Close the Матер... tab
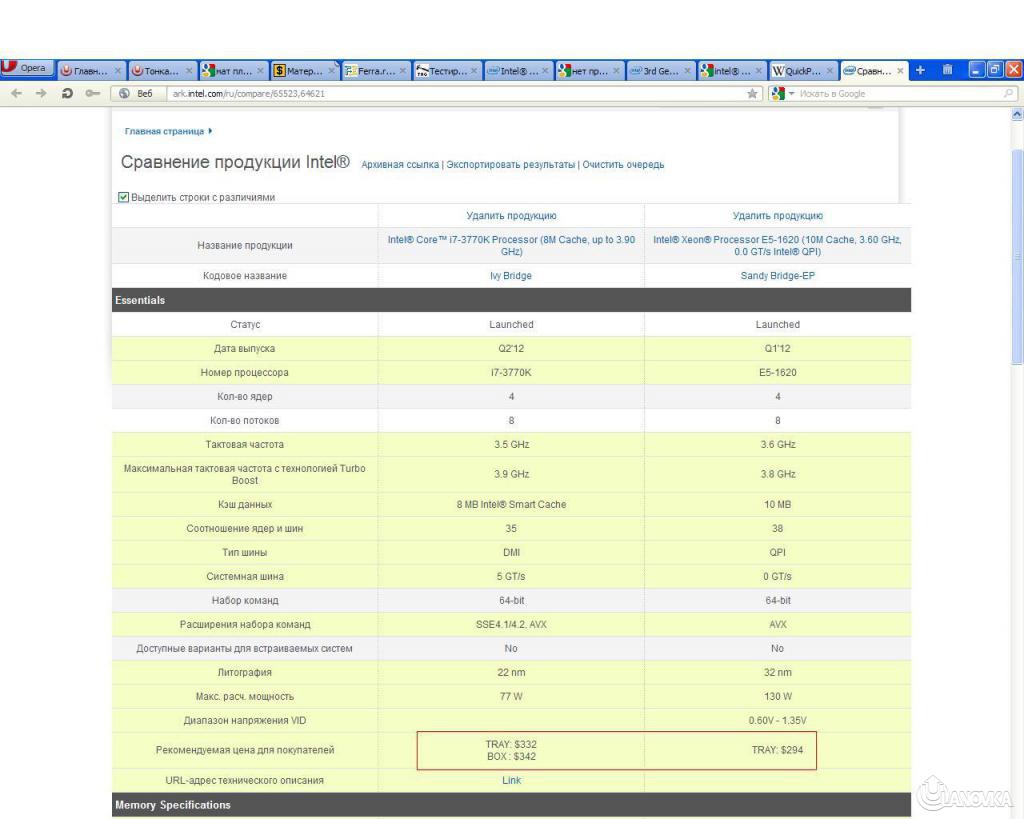The image size is (1024, 819). pyautogui.click(x=331, y=71)
